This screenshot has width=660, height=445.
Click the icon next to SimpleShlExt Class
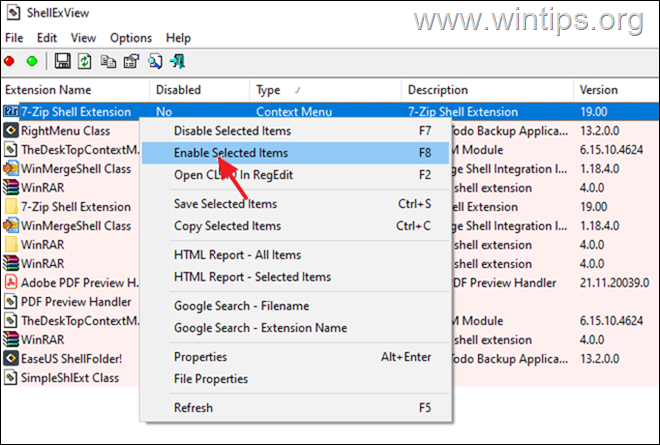(11, 378)
